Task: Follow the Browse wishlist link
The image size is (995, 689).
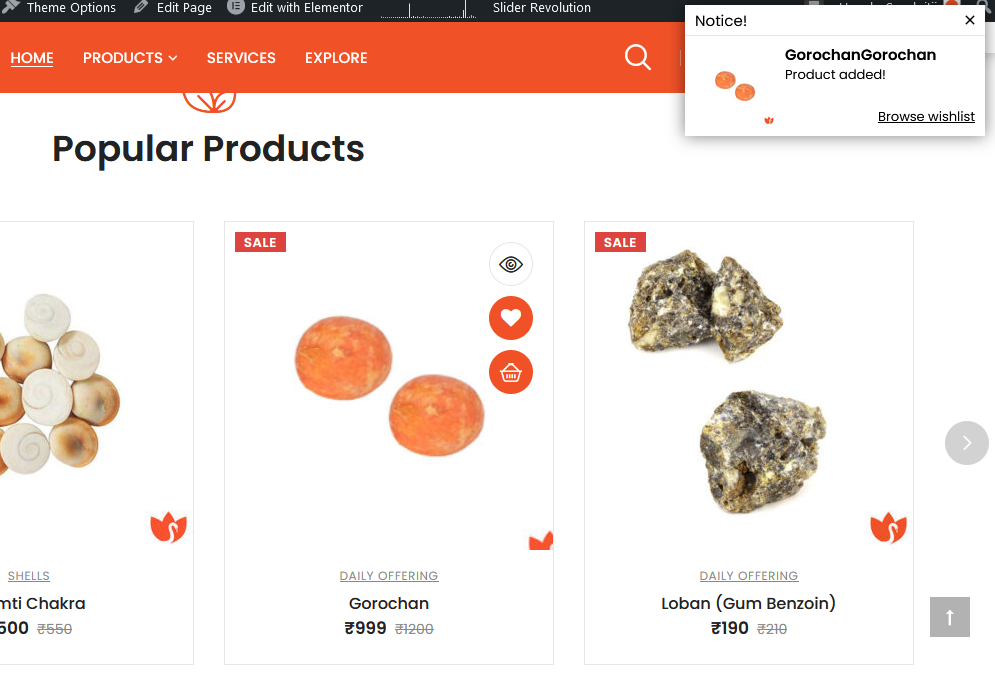Action: click(926, 117)
